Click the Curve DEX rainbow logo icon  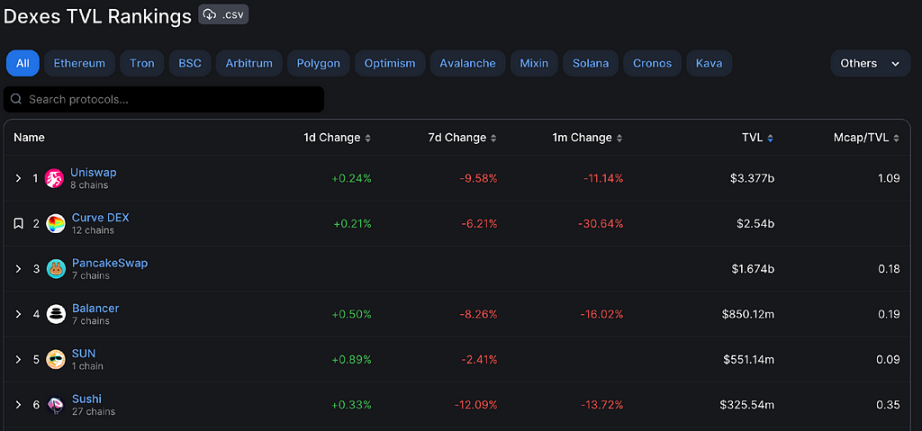pyautogui.click(x=55, y=223)
